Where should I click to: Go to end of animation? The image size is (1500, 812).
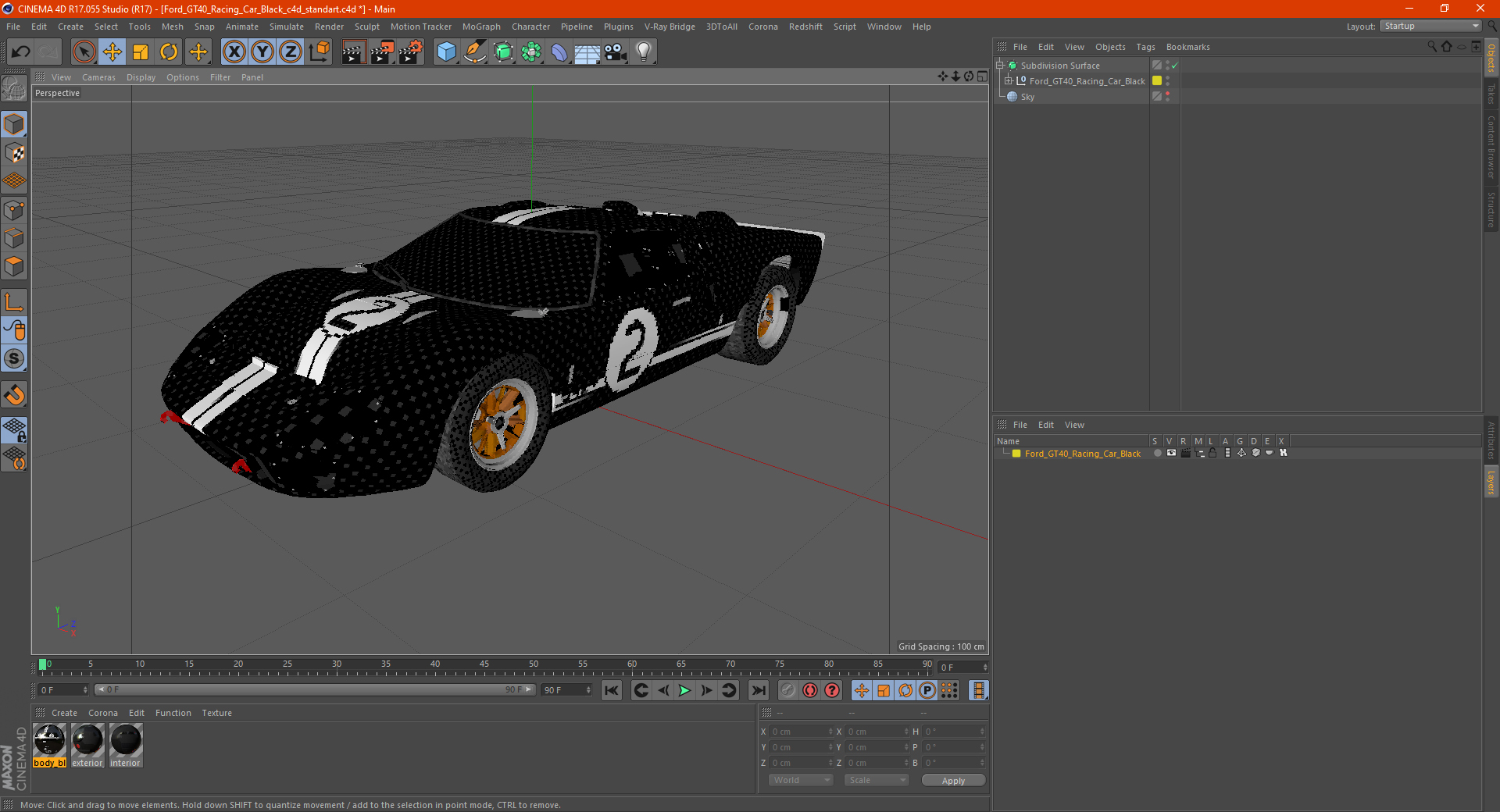(758, 690)
